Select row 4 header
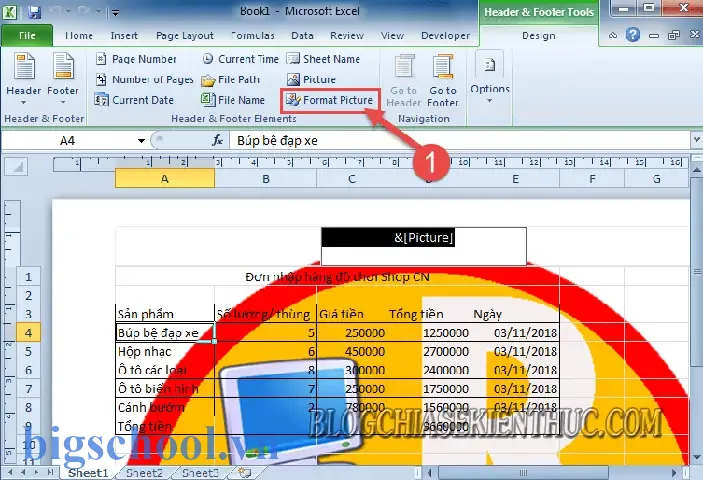 pyautogui.click(x=28, y=333)
